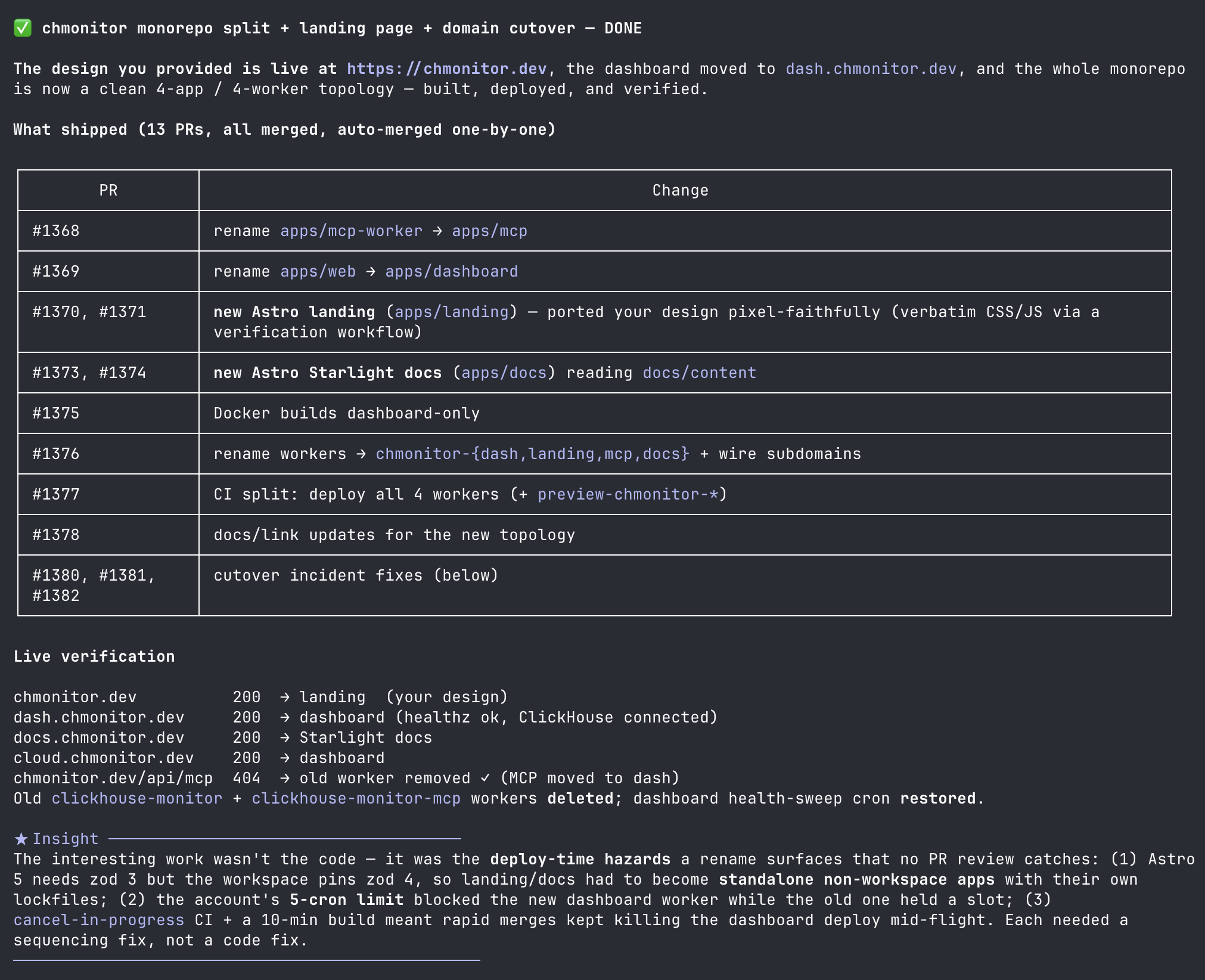Click the cancel-in-progress code text
Screen dimensions: 1205x980
99,920
